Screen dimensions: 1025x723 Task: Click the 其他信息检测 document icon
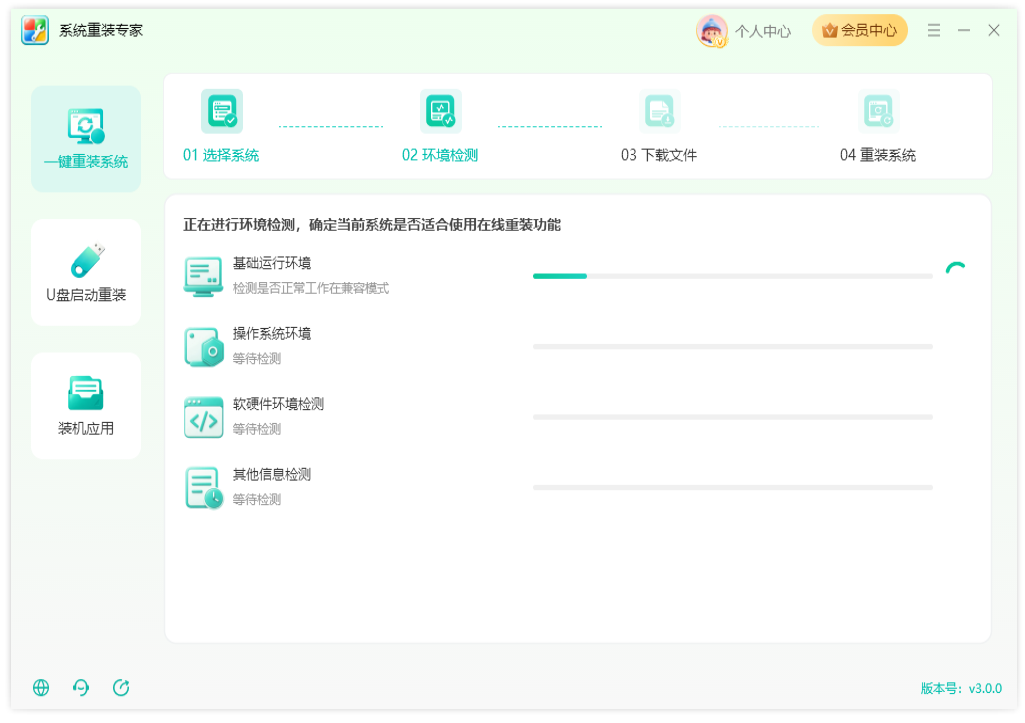203,488
